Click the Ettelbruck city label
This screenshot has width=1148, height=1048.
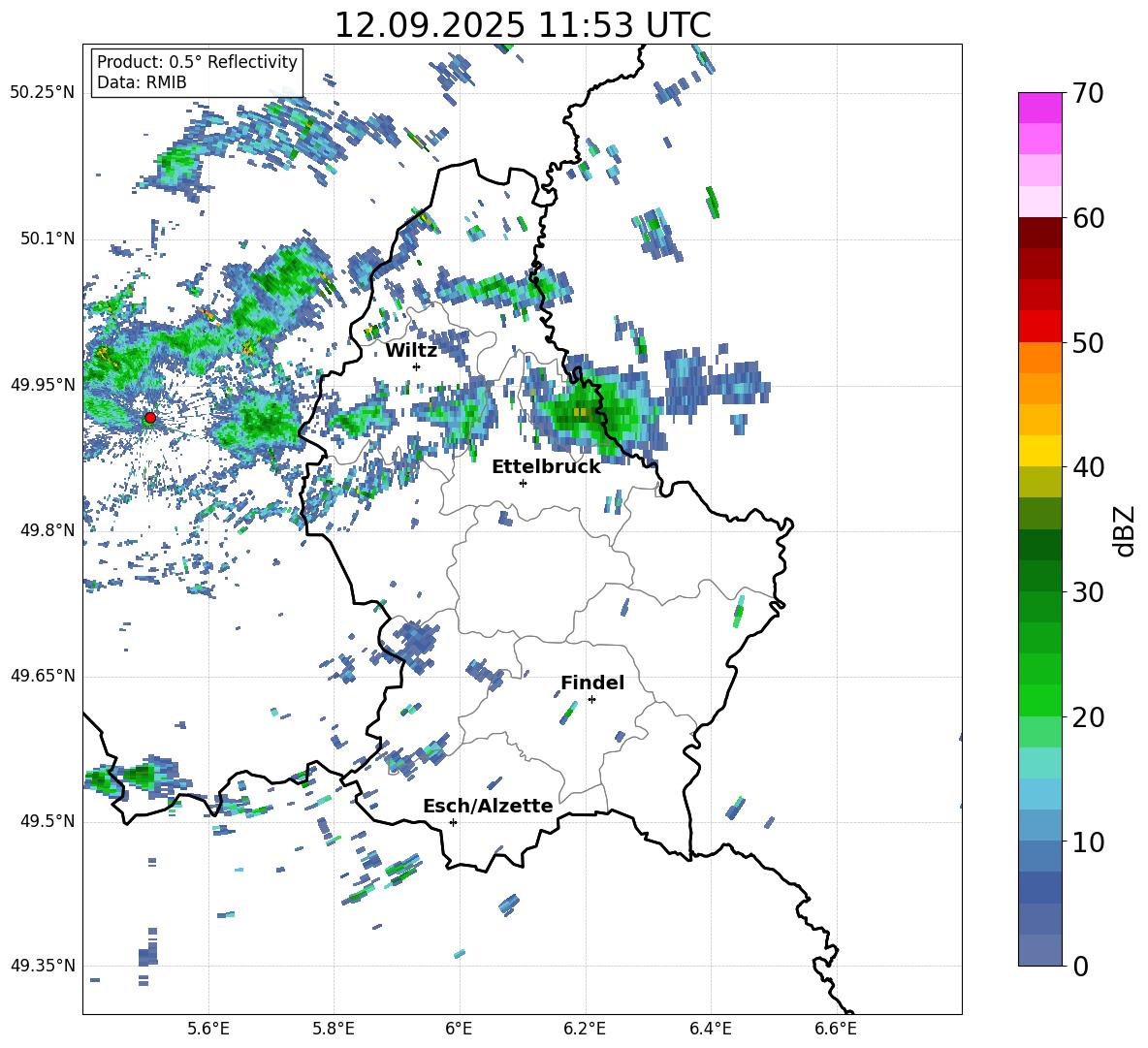tap(546, 467)
